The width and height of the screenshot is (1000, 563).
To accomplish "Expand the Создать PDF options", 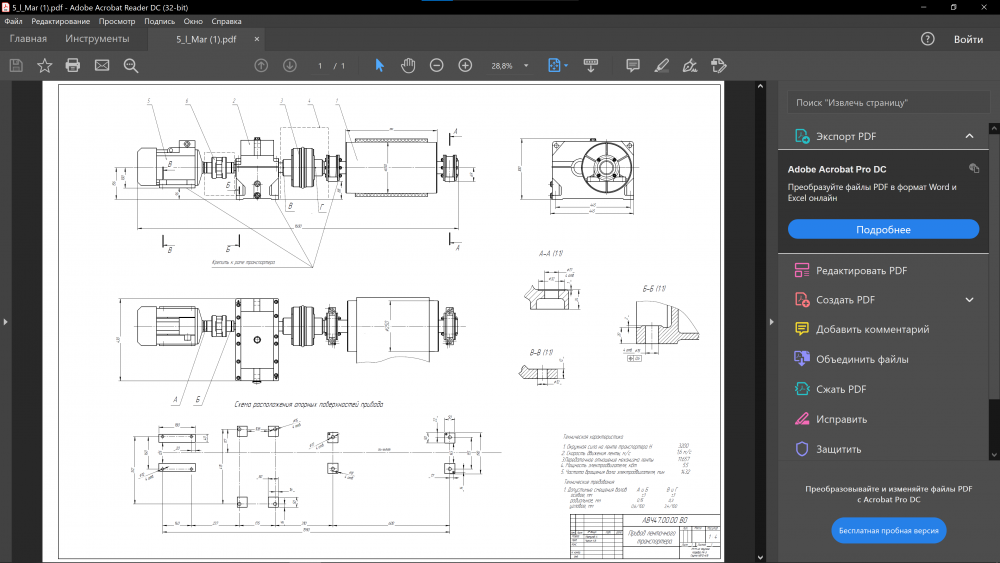I will click(969, 299).
